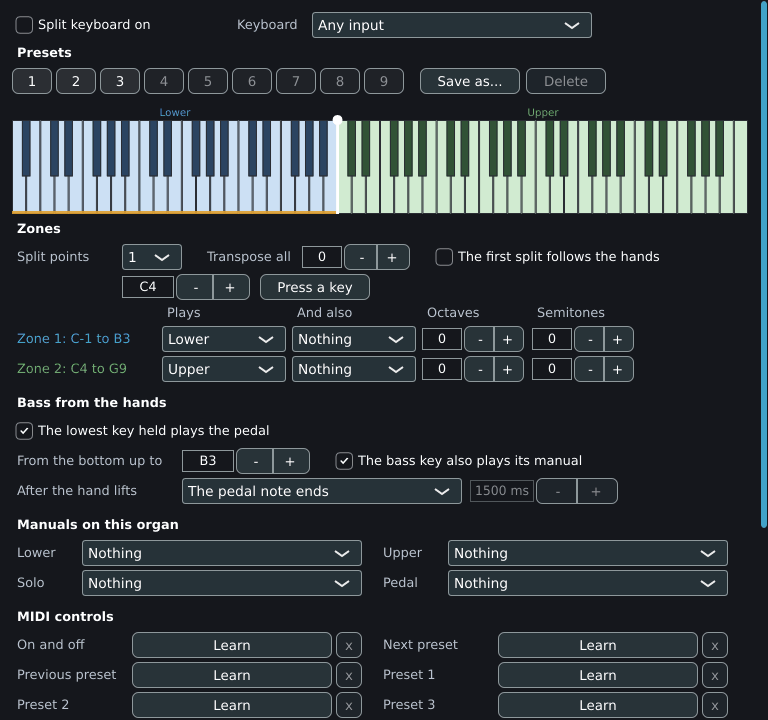Click Learn for Previous preset

point(232,675)
